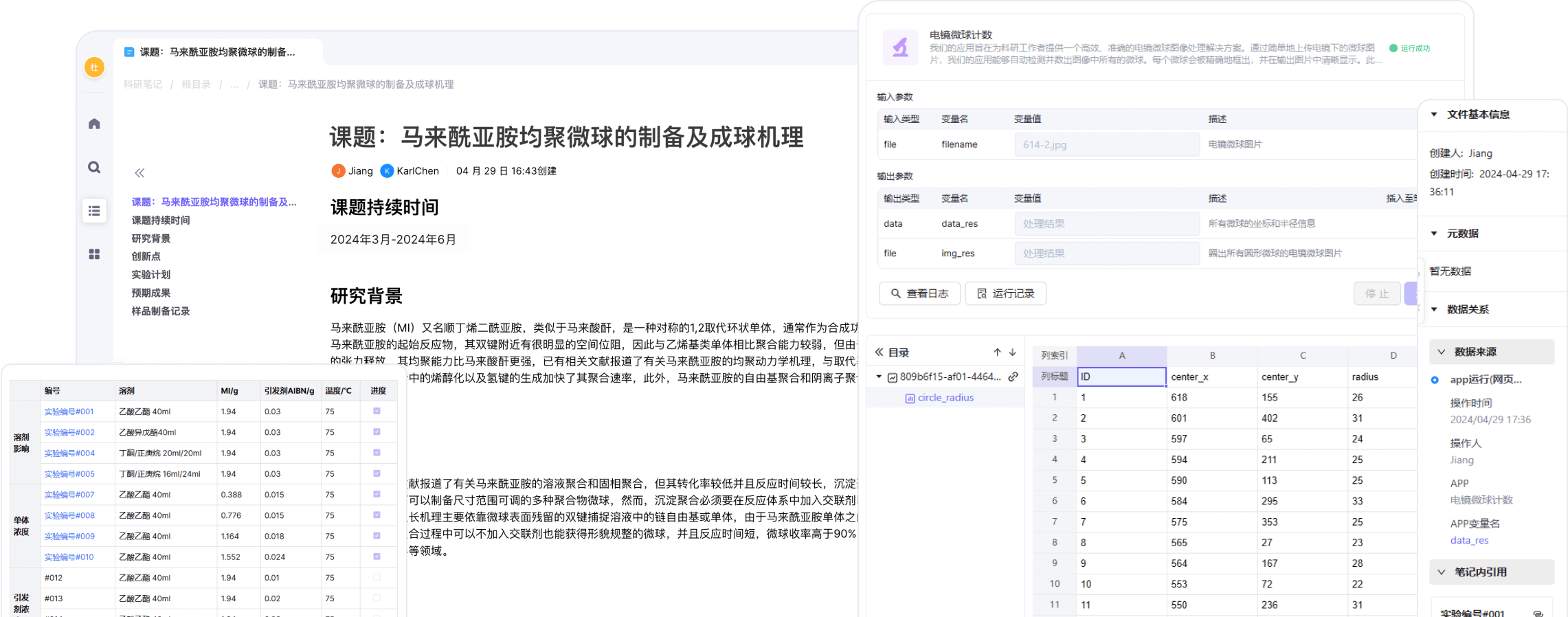
Task: Open the search icon in sidebar
Action: pos(94,168)
